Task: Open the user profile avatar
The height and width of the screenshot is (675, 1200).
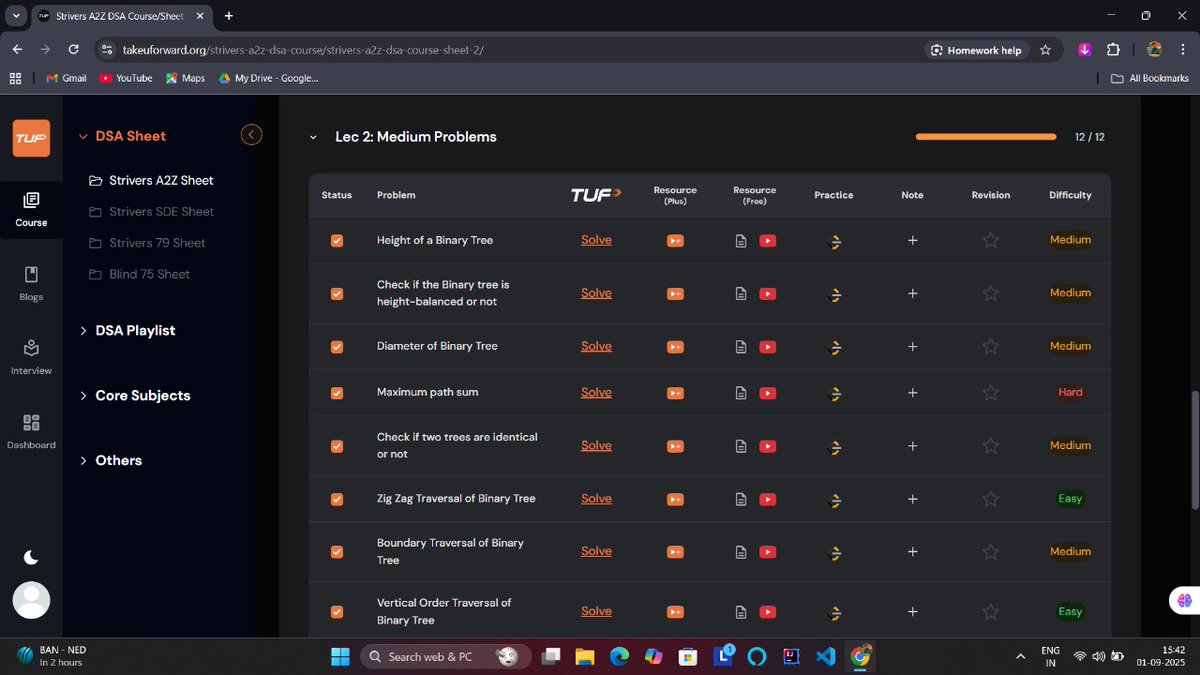Action: point(31,600)
